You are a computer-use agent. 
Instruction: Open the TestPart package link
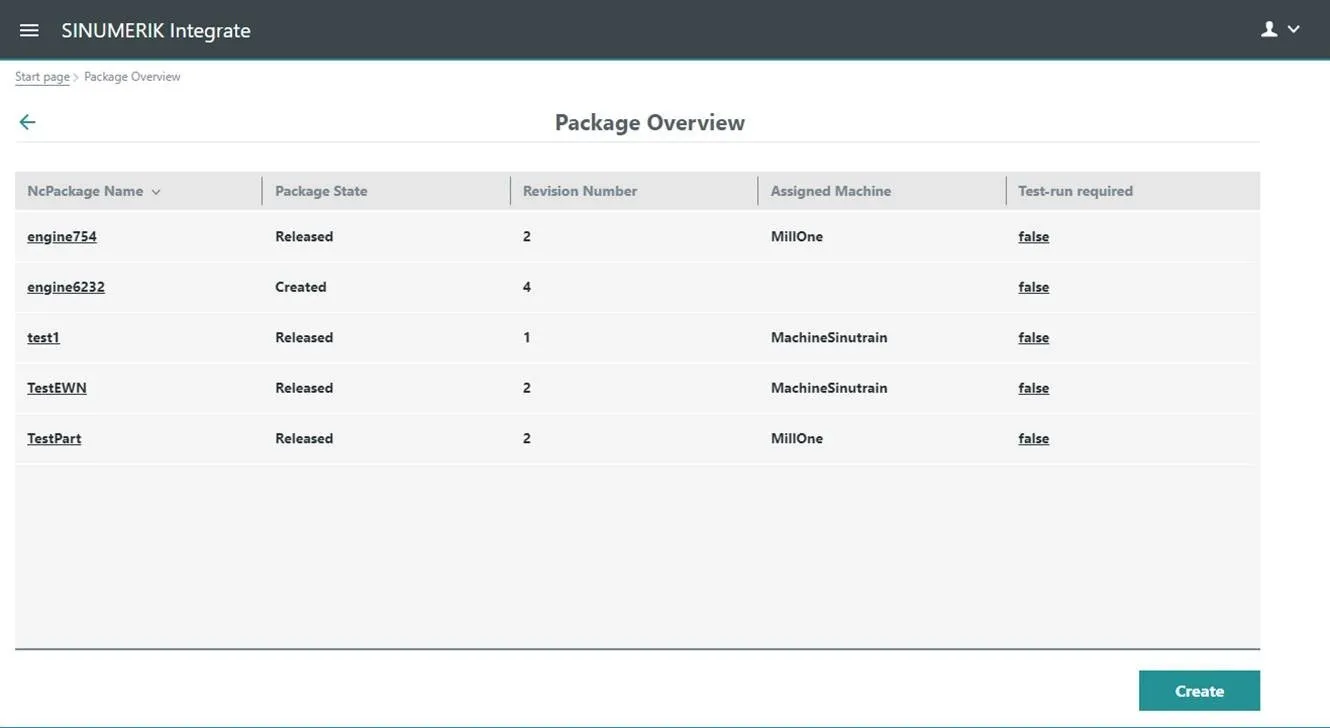pyautogui.click(x=53, y=438)
